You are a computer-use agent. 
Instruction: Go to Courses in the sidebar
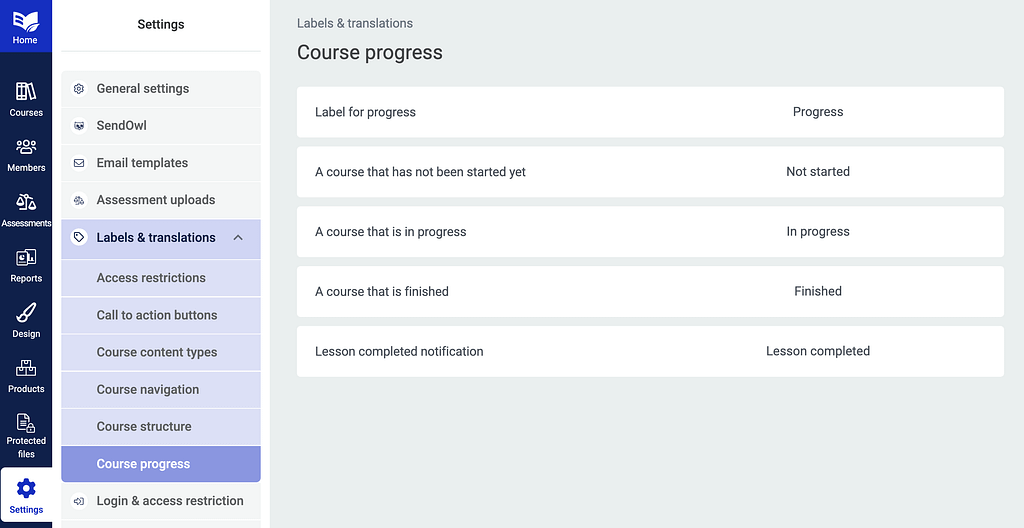[26, 99]
